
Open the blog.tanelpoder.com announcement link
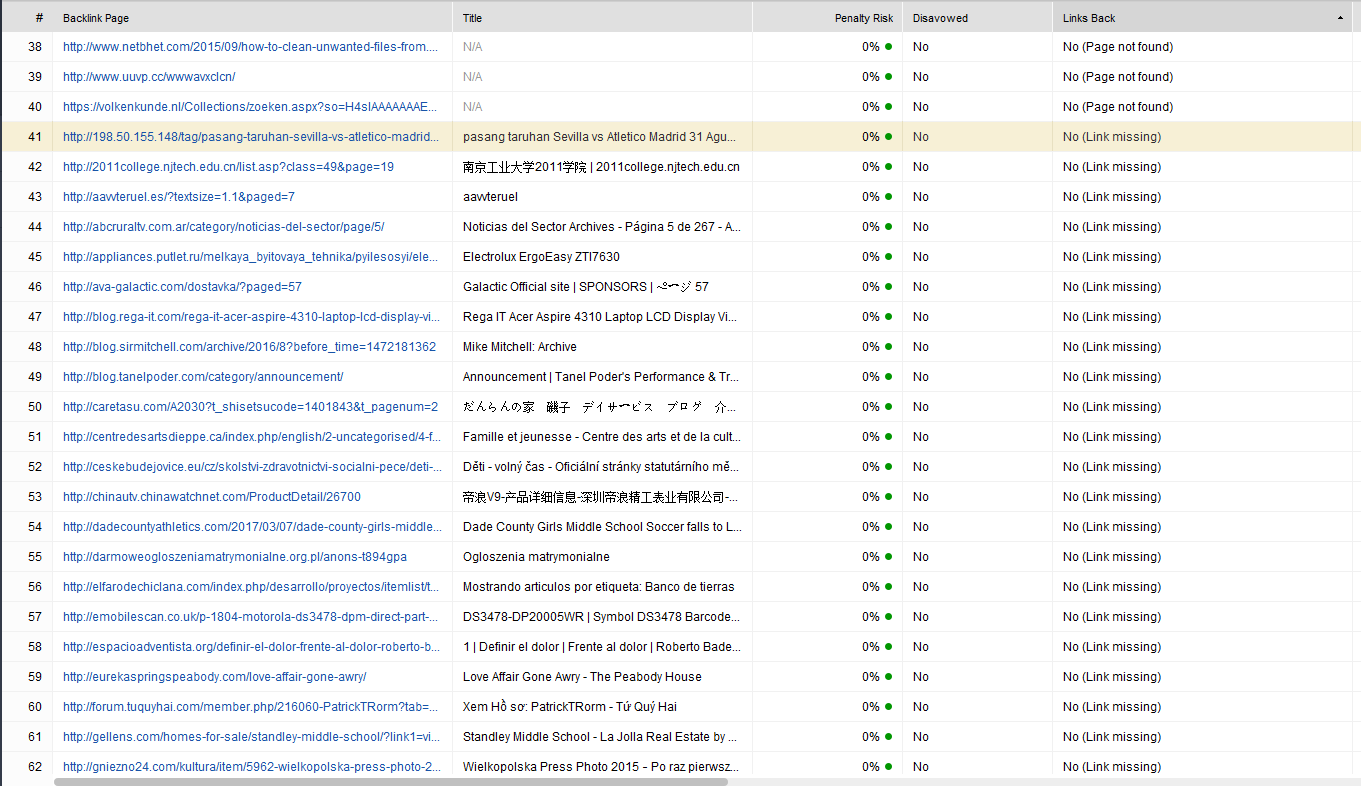(203, 377)
